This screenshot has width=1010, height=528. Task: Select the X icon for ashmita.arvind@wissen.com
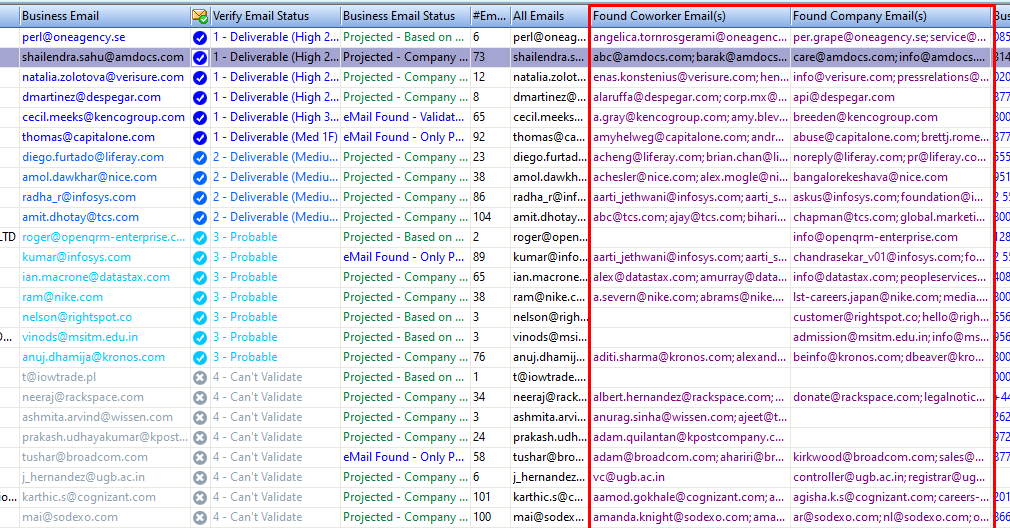tap(200, 417)
